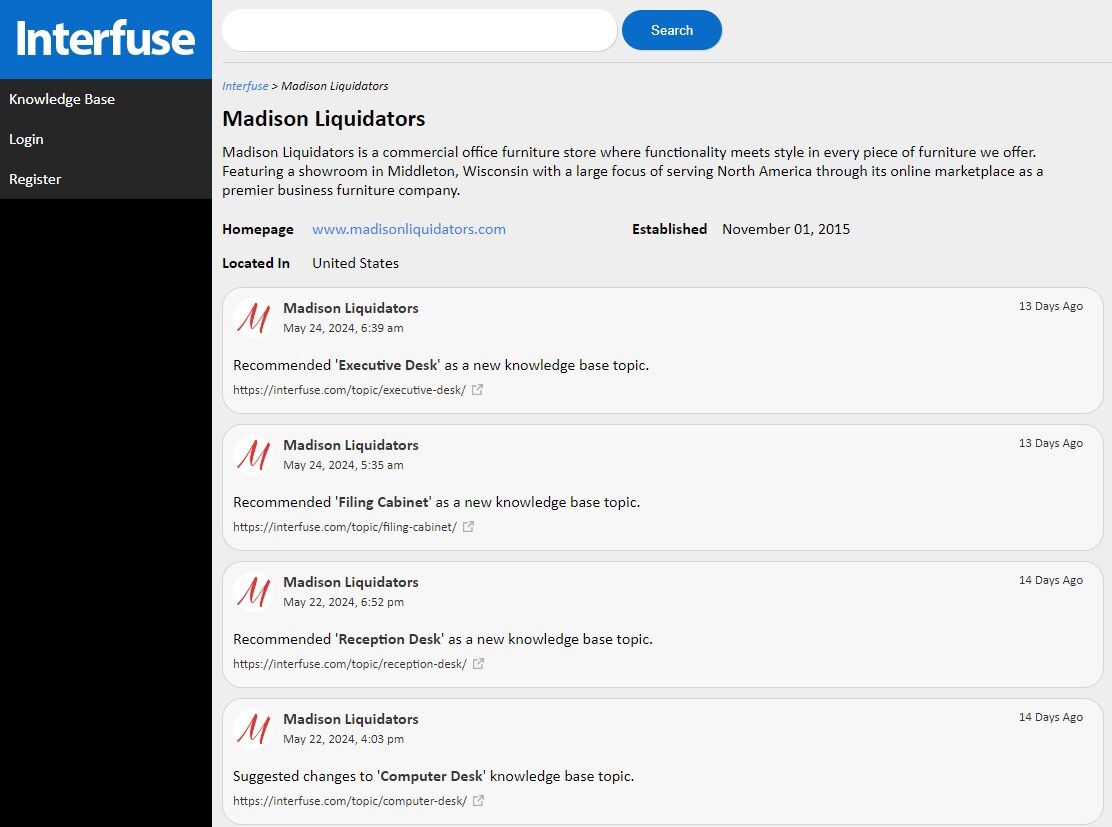Image resolution: width=1112 pixels, height=827 pixels.
Task: Click 'Computer Desk' bold topic name
Action: pos(431,775)
